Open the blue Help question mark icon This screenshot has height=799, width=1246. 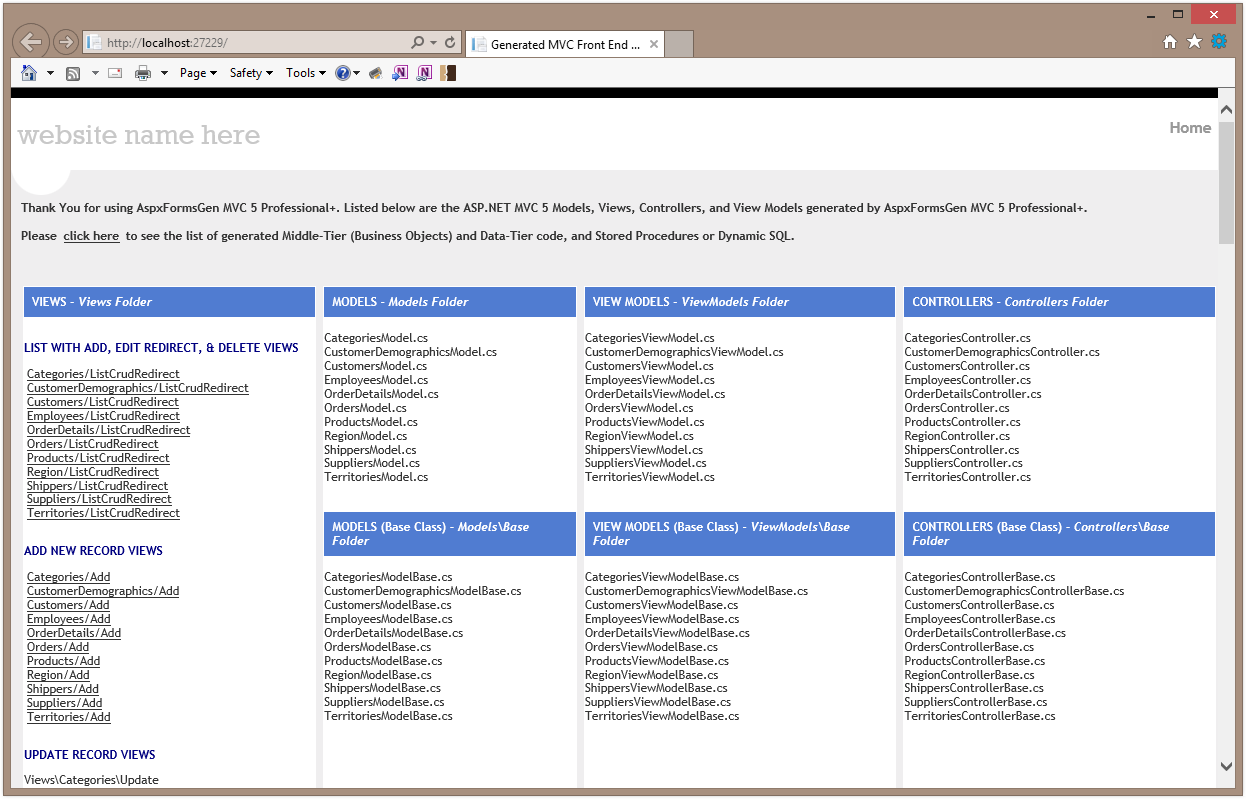point(342,73)
